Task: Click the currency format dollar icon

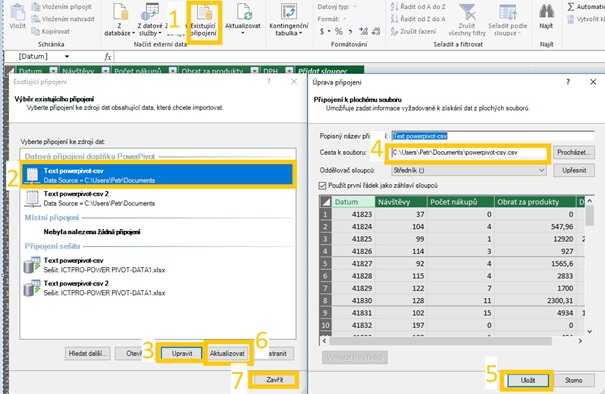Action: (x=323, y=31)
